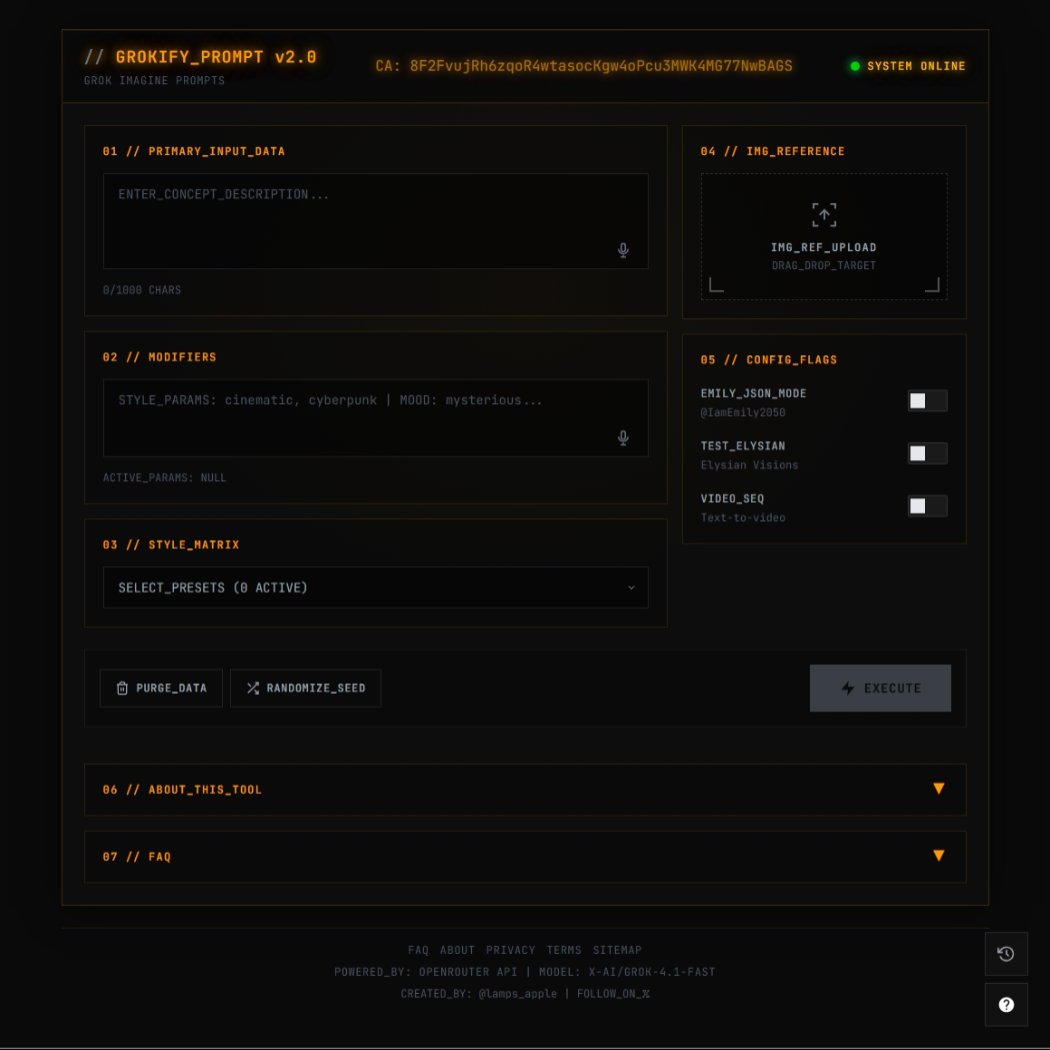Click the Elysian Visions description text
The width and height of the screenshot is (1050, 1050).
pos(749,465)
